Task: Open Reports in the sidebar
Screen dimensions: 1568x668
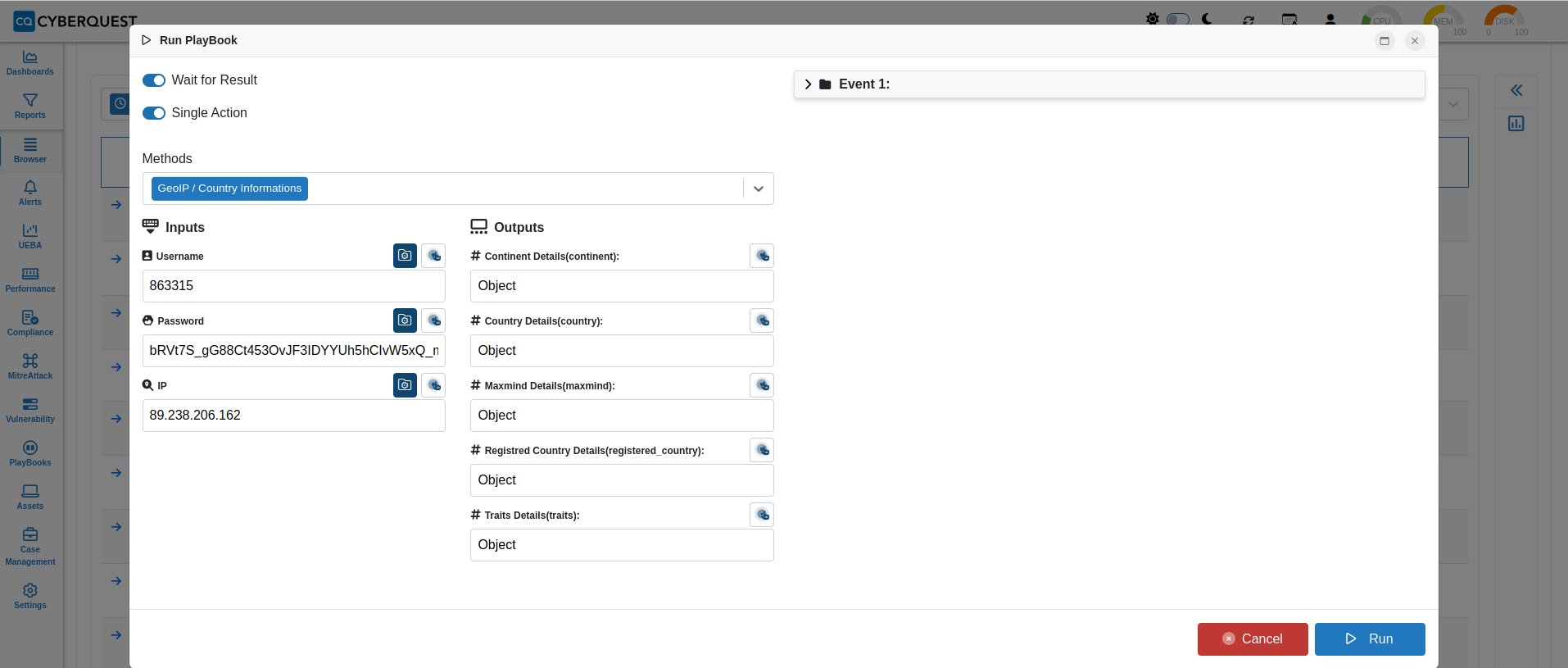Action: (30, 107)
